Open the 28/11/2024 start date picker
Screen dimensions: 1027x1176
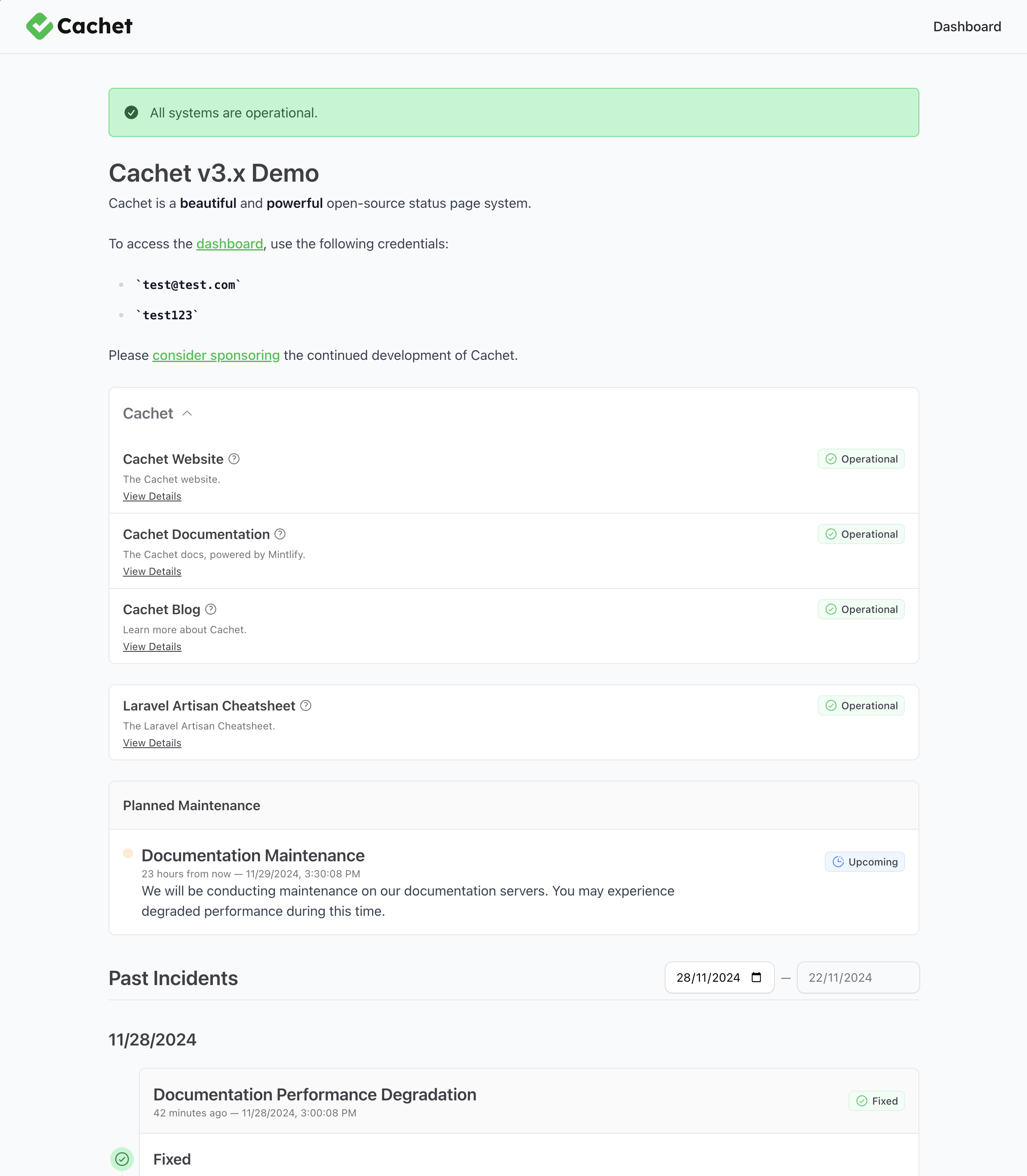coord(708,977)
